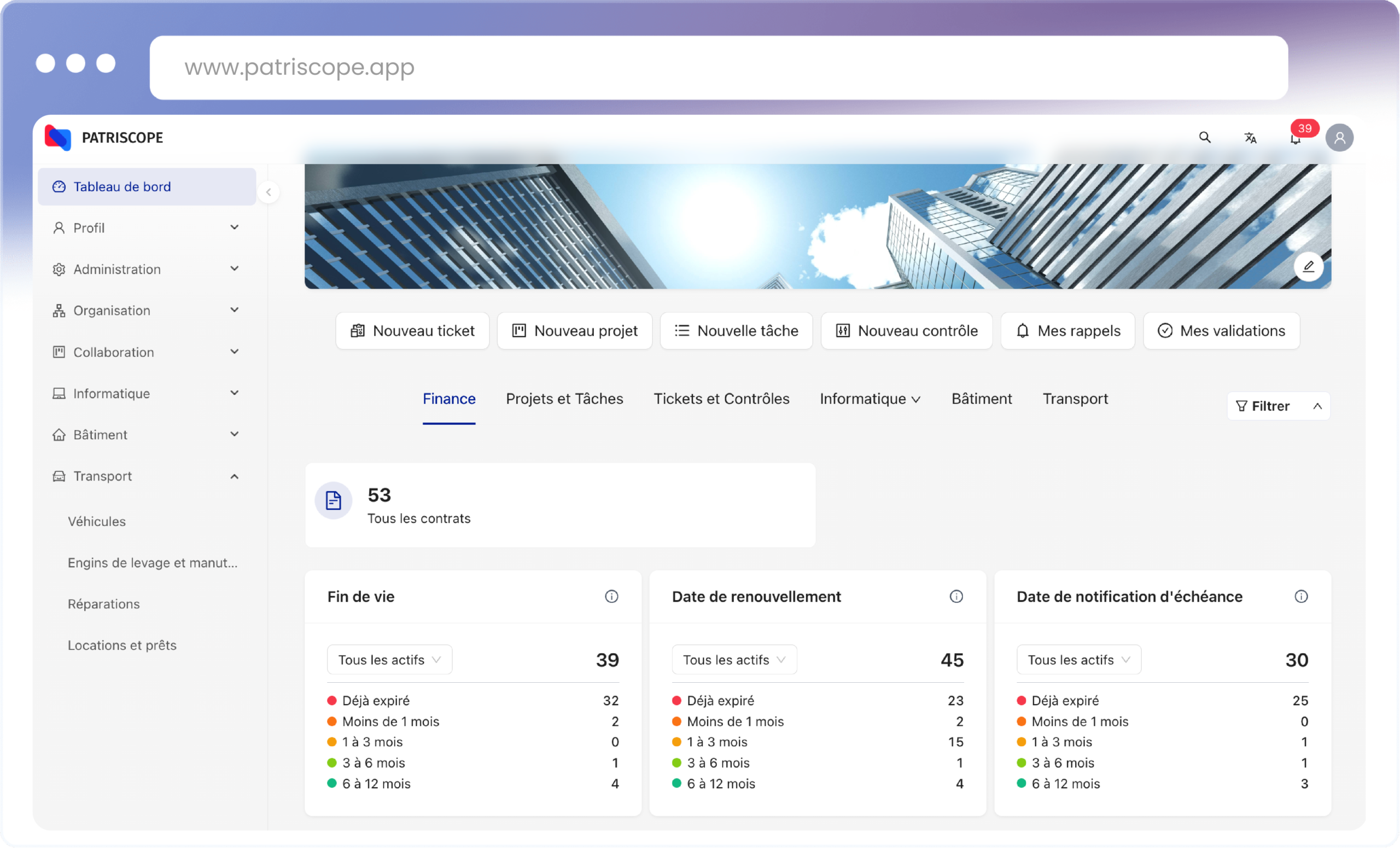The width and height of the screenshot is (1400, 867).
Task: Open Engins de levage et manut... item
Action: click(x=153, y=563)
